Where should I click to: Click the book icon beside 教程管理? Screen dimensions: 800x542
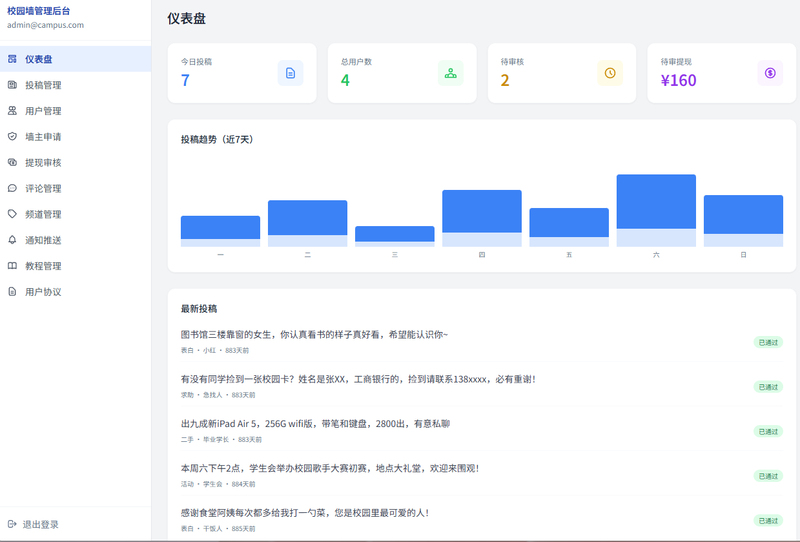[12, 265]
